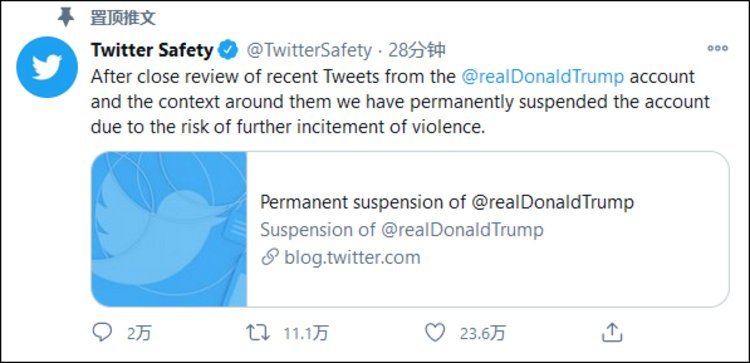The width and height of the screenshot is (750, 363).
Task: Click the pinned tweet pushpin icon
Action: (x=66, y=18)
